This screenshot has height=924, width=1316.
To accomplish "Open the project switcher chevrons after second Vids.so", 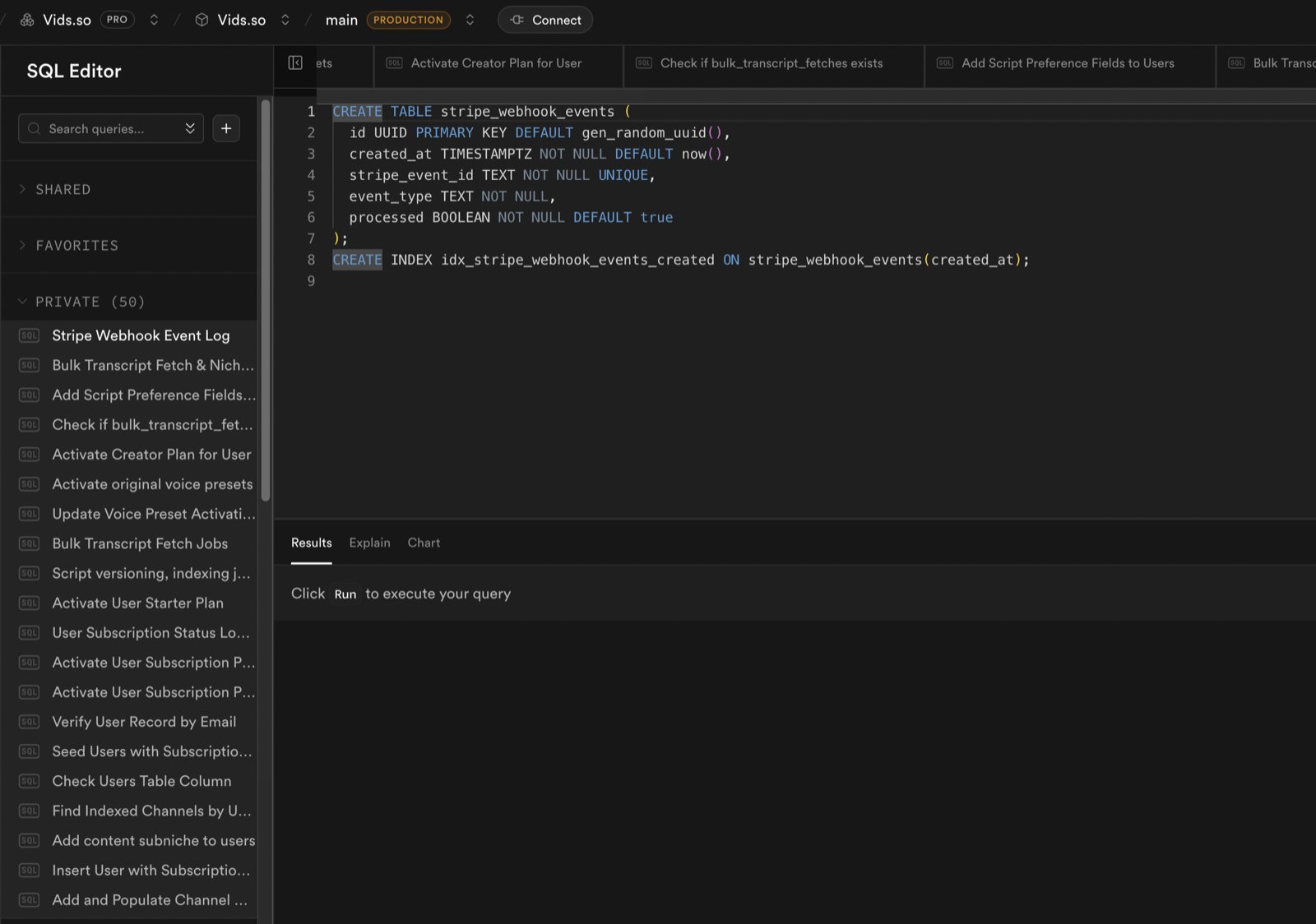I will 285,20.
